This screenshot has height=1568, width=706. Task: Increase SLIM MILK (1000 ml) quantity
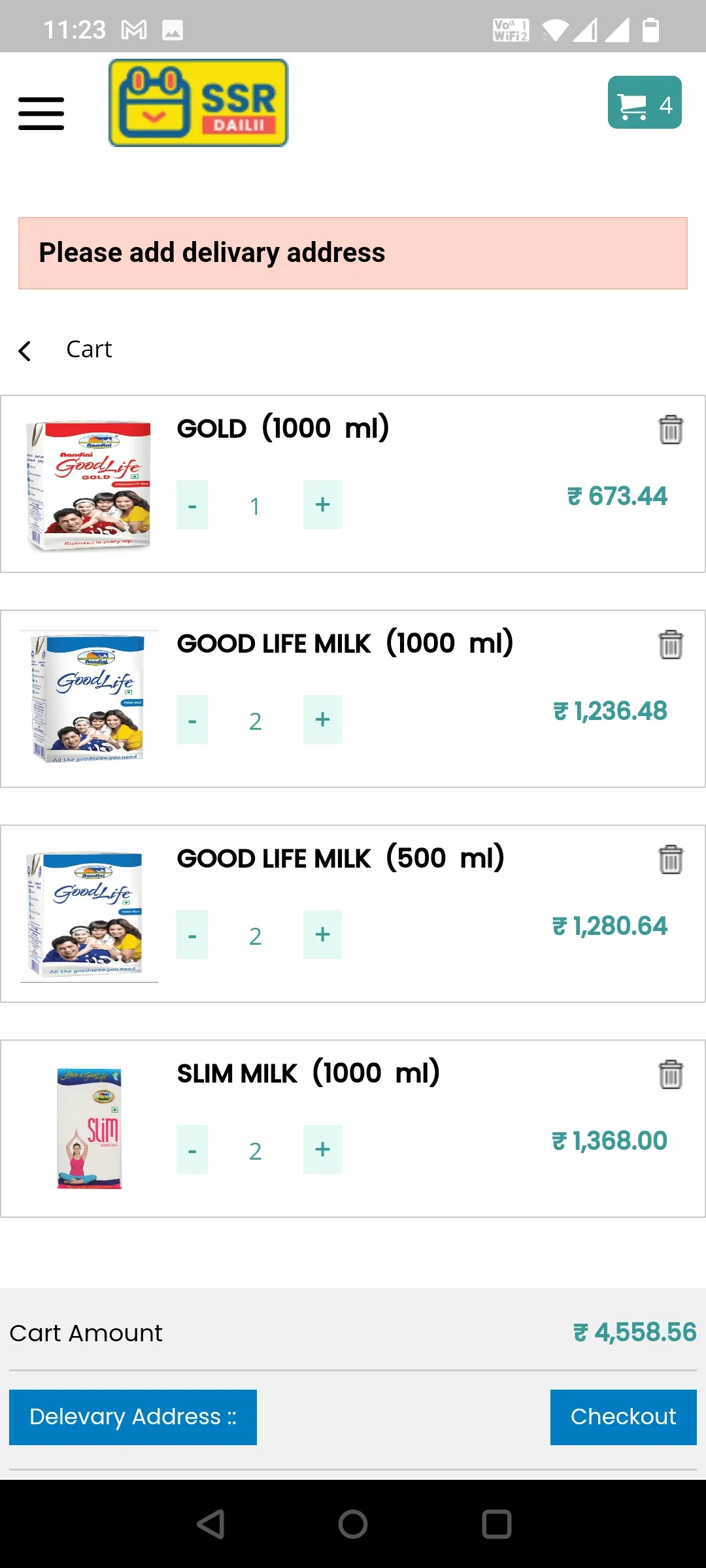[x=322, y=1150]
